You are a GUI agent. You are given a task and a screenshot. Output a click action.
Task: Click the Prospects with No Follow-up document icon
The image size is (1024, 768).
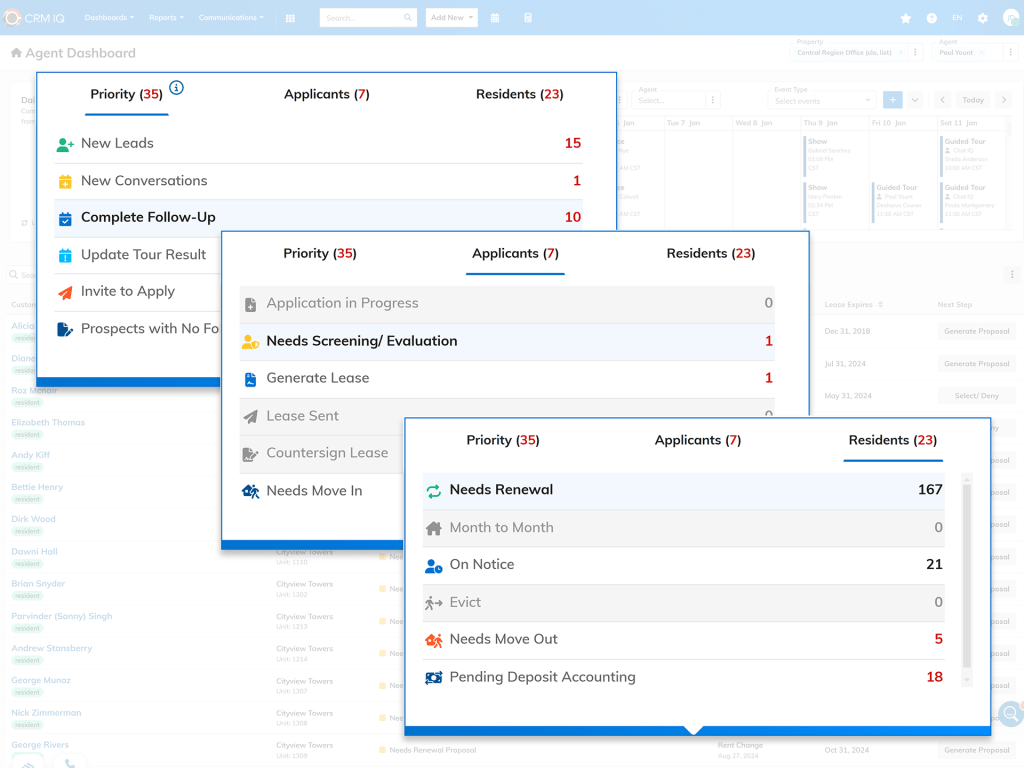click(x=65, y=329)
